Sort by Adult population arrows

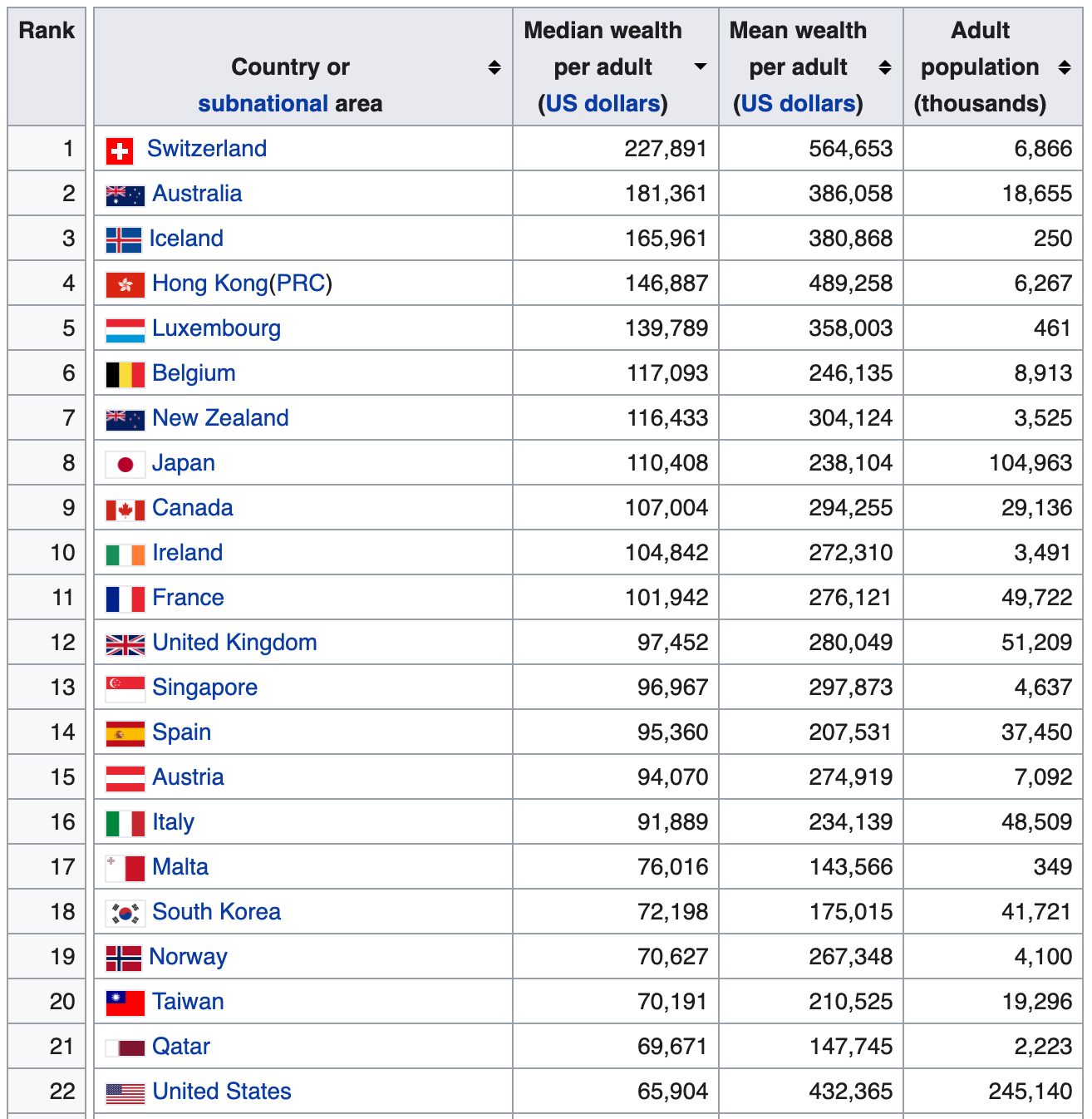[1065, 67]
